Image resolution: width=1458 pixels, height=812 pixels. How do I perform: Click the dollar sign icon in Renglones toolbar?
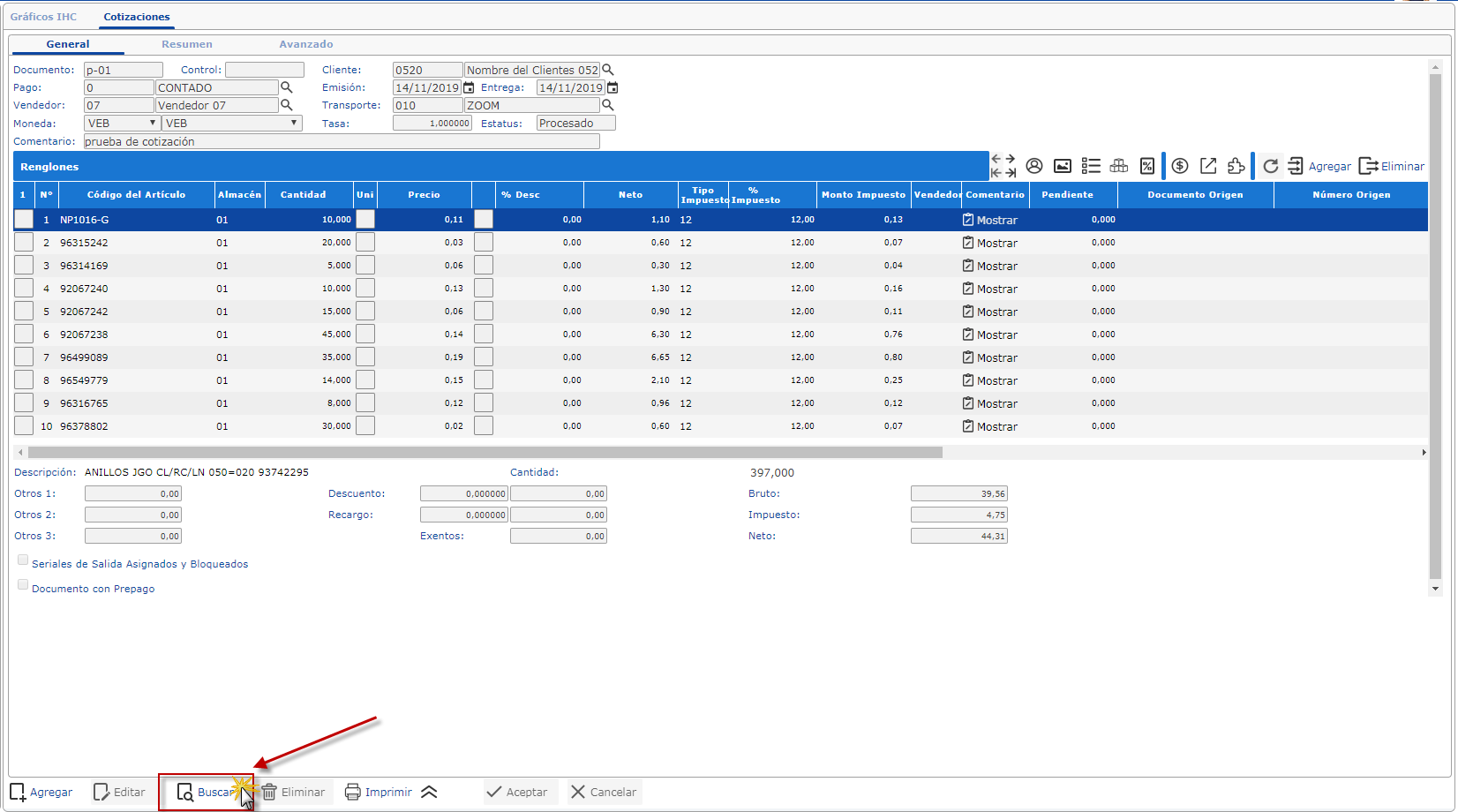tap(1180, 166)
